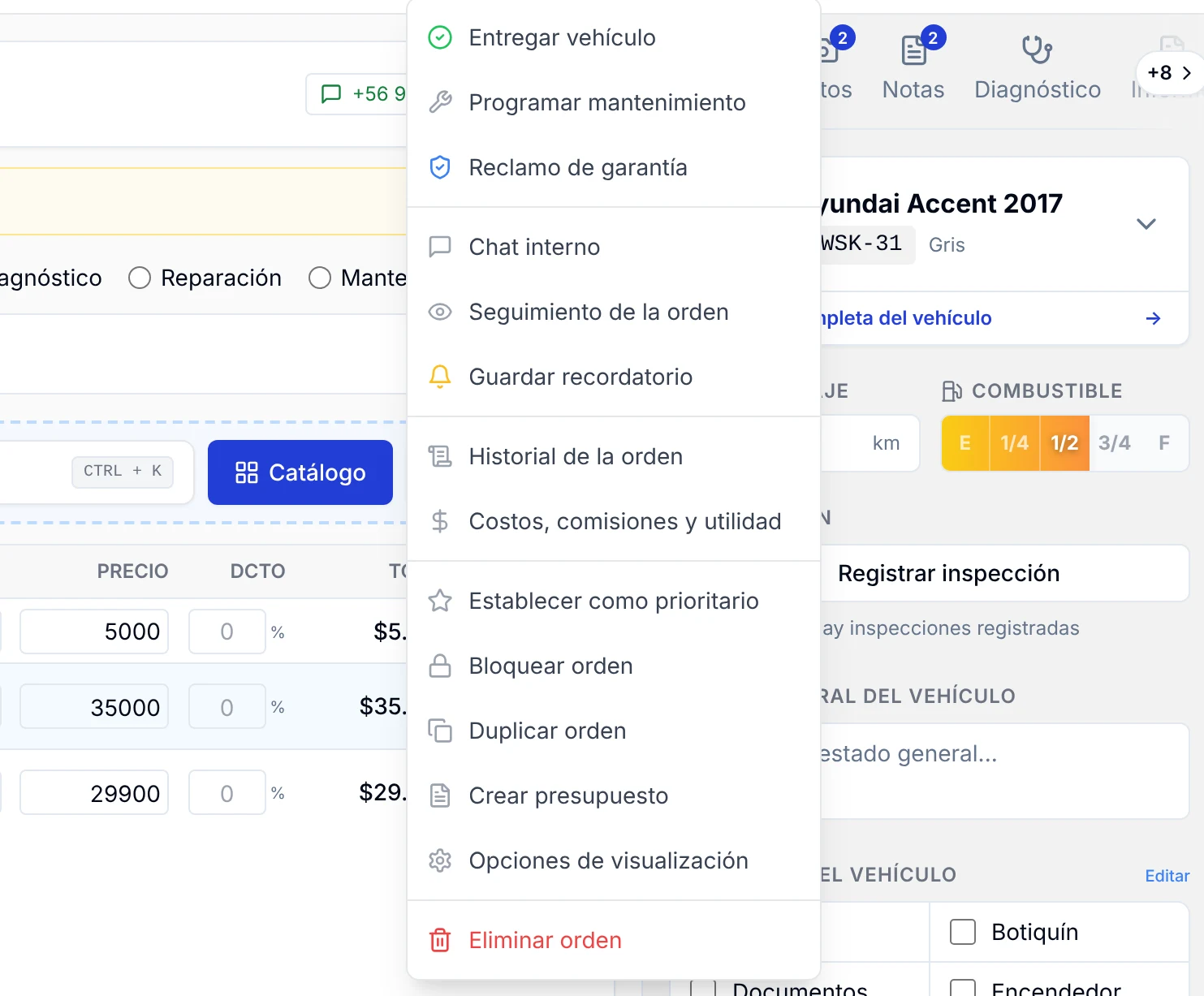Screen dimensions: 1204x996
Task: Tick the Documentos checkbox
Action: pyautogui.click(x=703, y=988)
